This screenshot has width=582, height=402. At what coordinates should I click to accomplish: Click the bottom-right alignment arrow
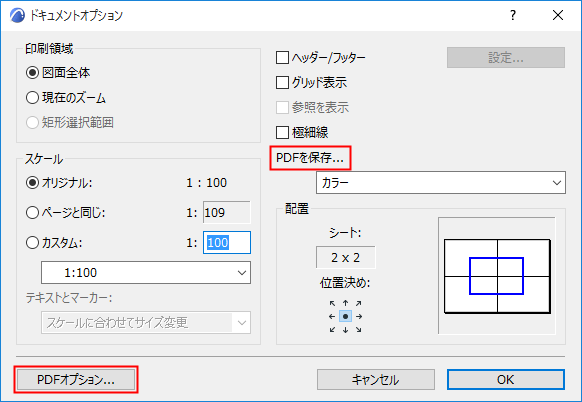(x=359, y=330)
